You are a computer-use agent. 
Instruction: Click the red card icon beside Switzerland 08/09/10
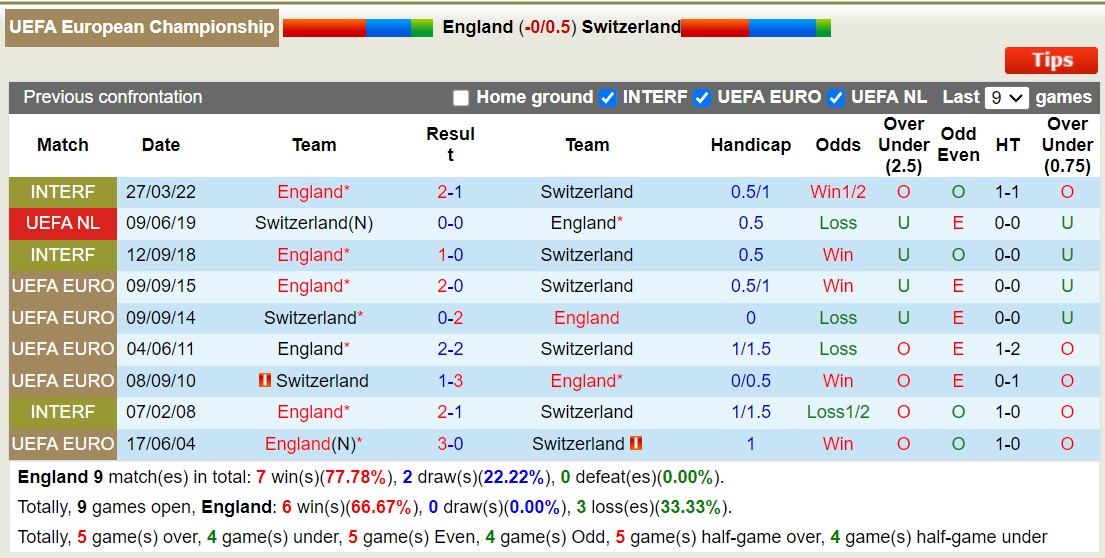[265, 380]
